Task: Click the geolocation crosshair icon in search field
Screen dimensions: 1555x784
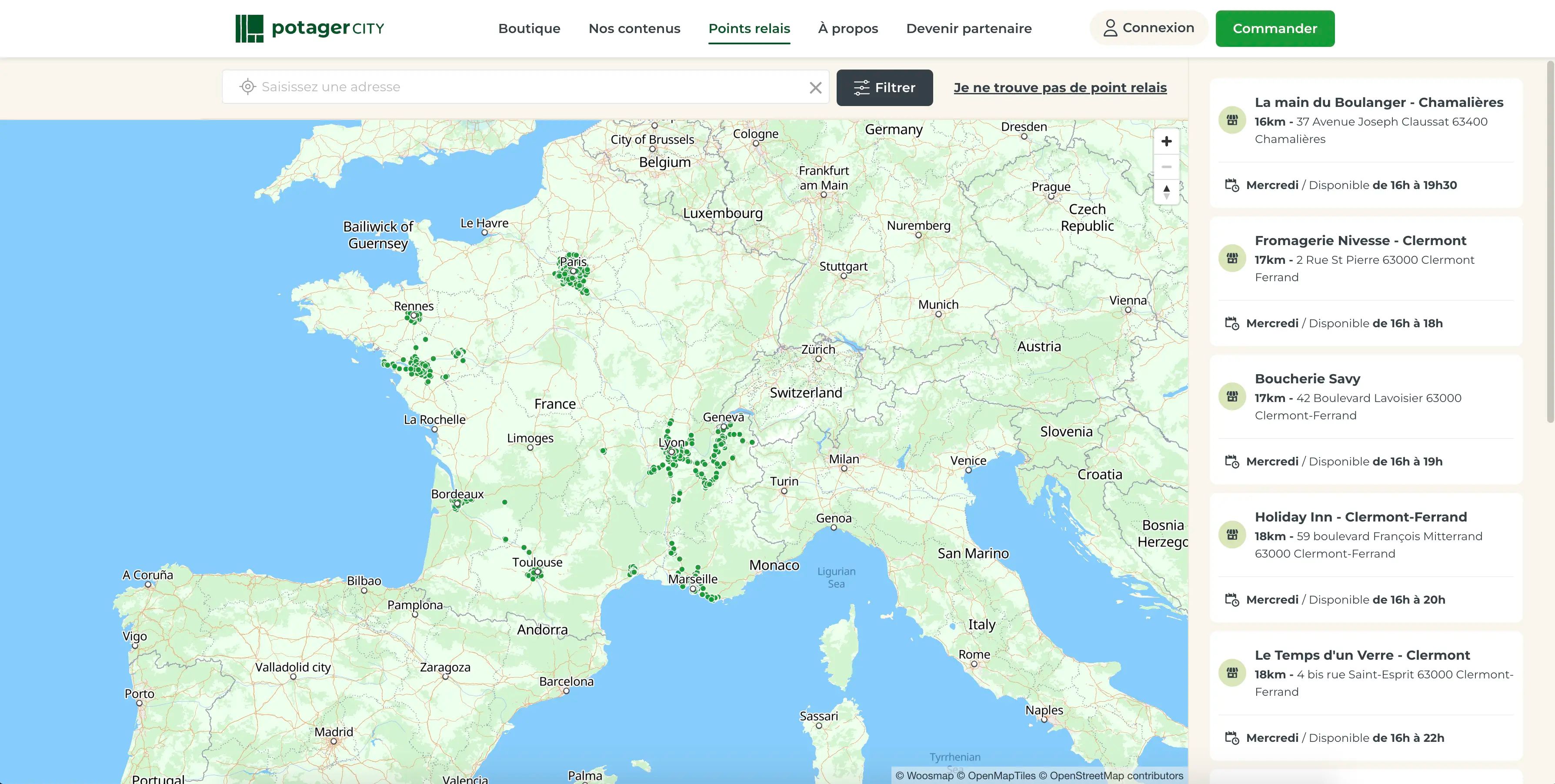Action: [247, 87]
